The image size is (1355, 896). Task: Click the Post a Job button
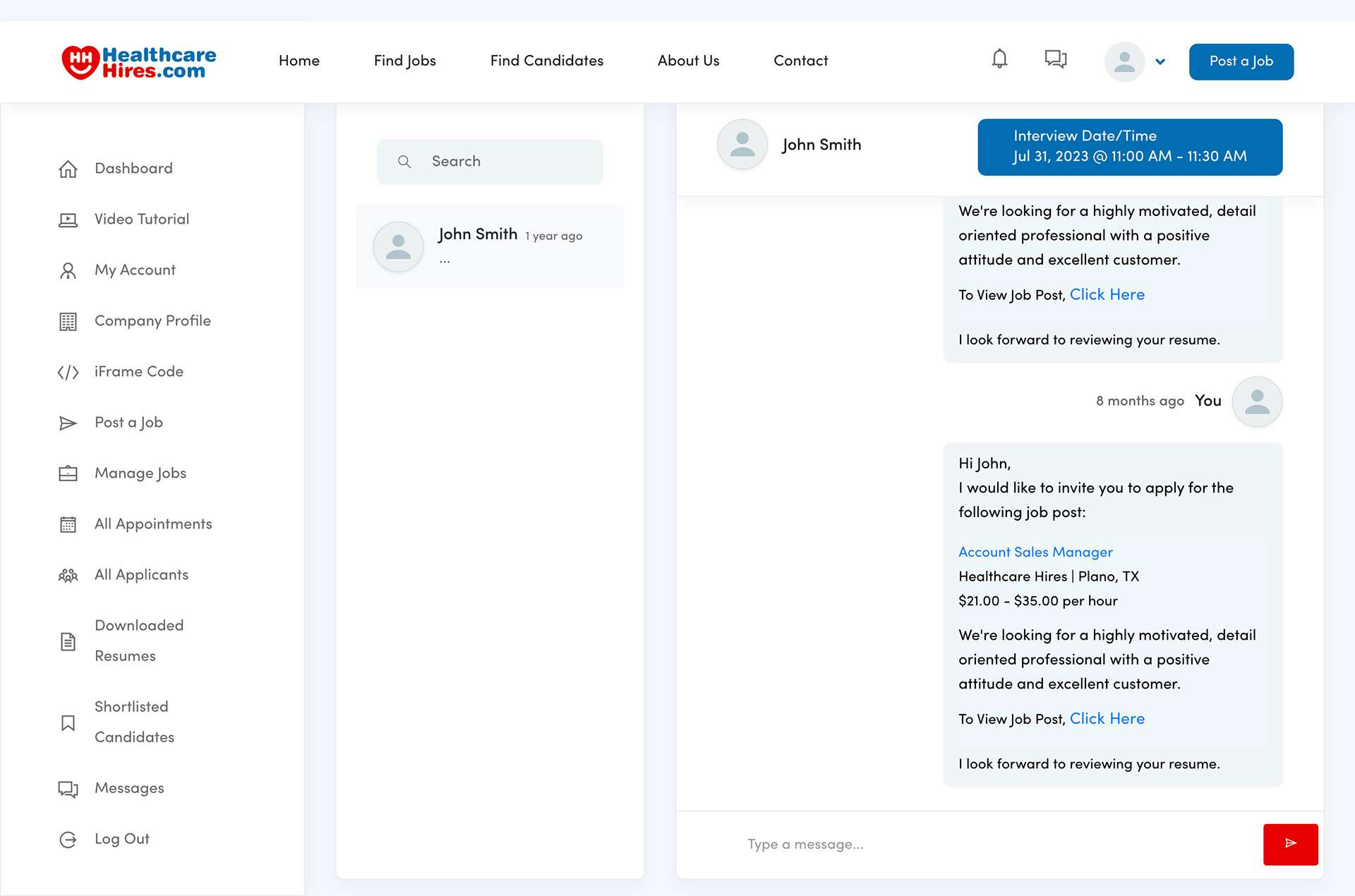(1241, 61)
